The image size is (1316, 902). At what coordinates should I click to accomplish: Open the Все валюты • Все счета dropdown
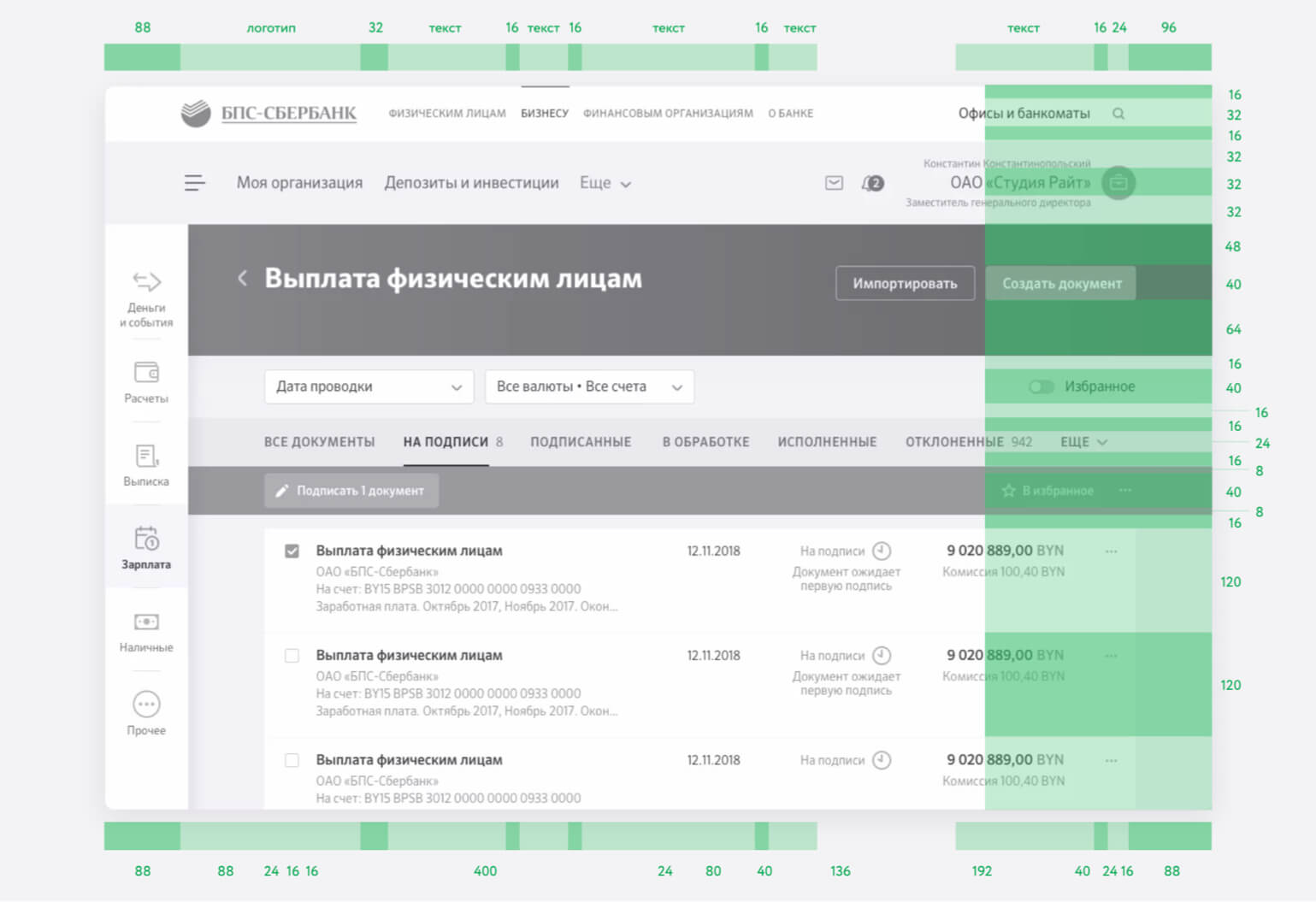(589, 386)
